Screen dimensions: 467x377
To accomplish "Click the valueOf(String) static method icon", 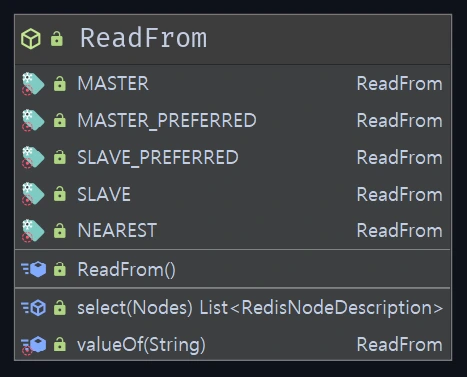I will (x=33, y=345).
